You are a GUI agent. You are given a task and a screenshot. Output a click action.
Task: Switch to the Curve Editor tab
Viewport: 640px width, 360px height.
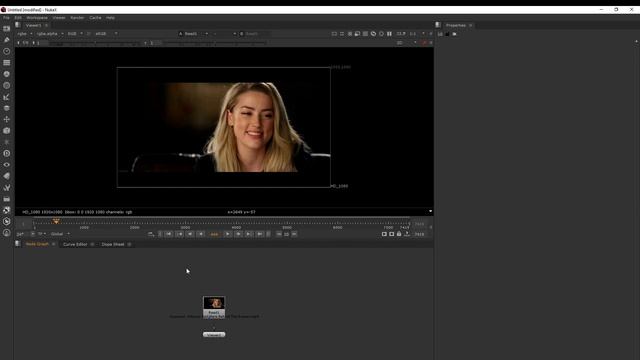coord(75,244)
